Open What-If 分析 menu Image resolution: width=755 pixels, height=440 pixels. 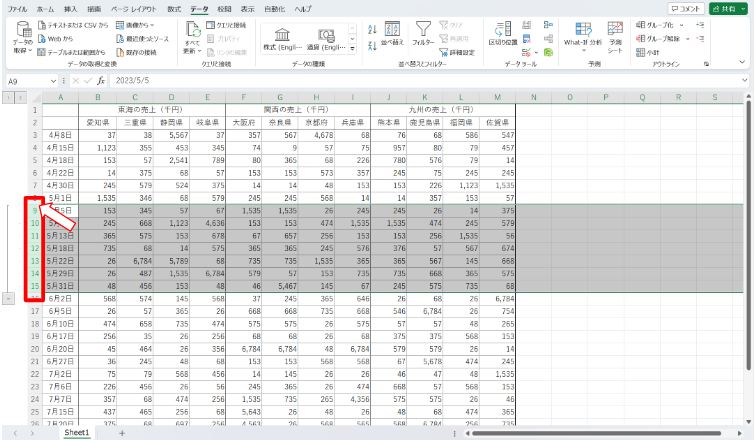tap(583, 38)
